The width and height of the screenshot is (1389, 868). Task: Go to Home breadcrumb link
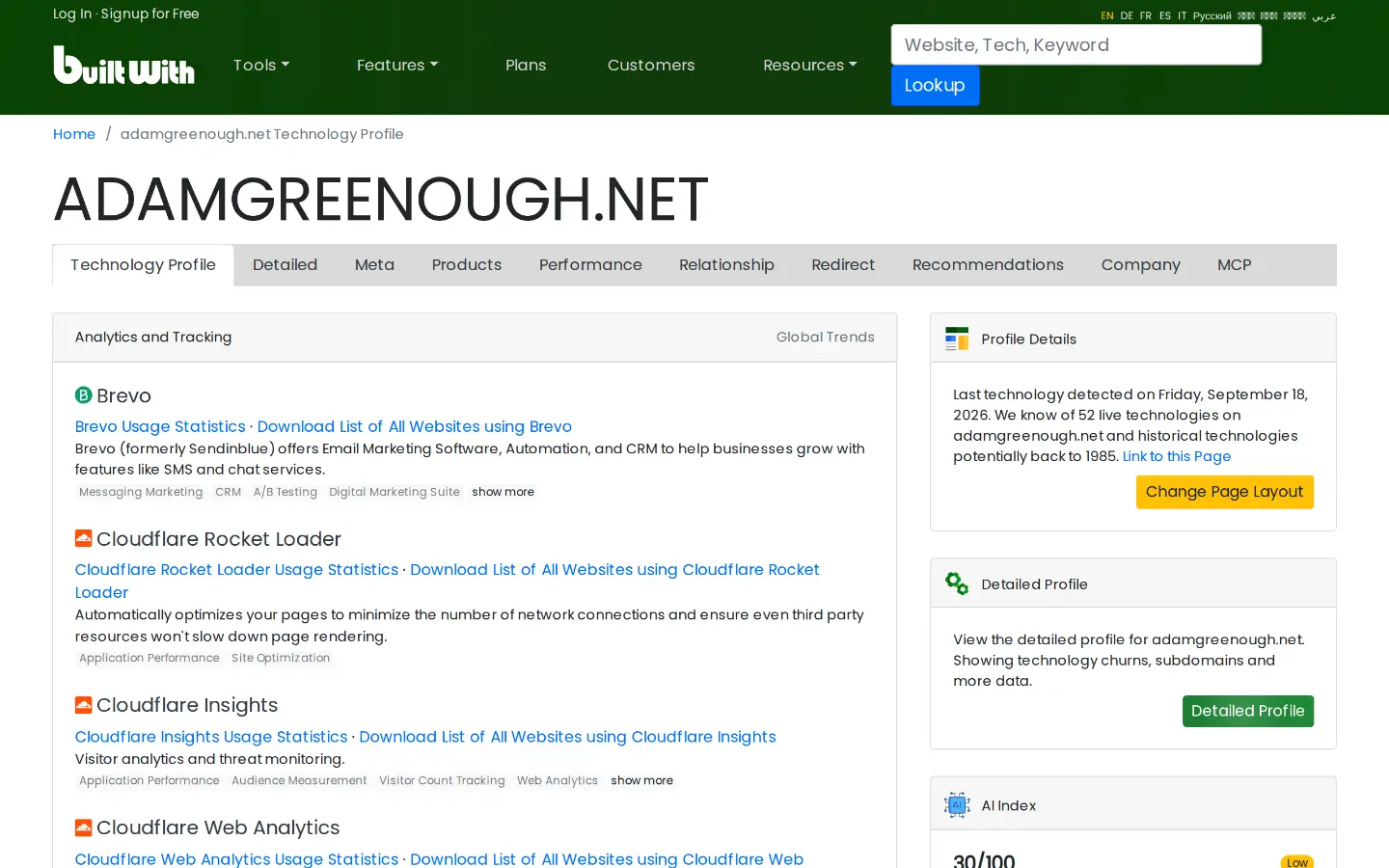(x=74, y=134)
